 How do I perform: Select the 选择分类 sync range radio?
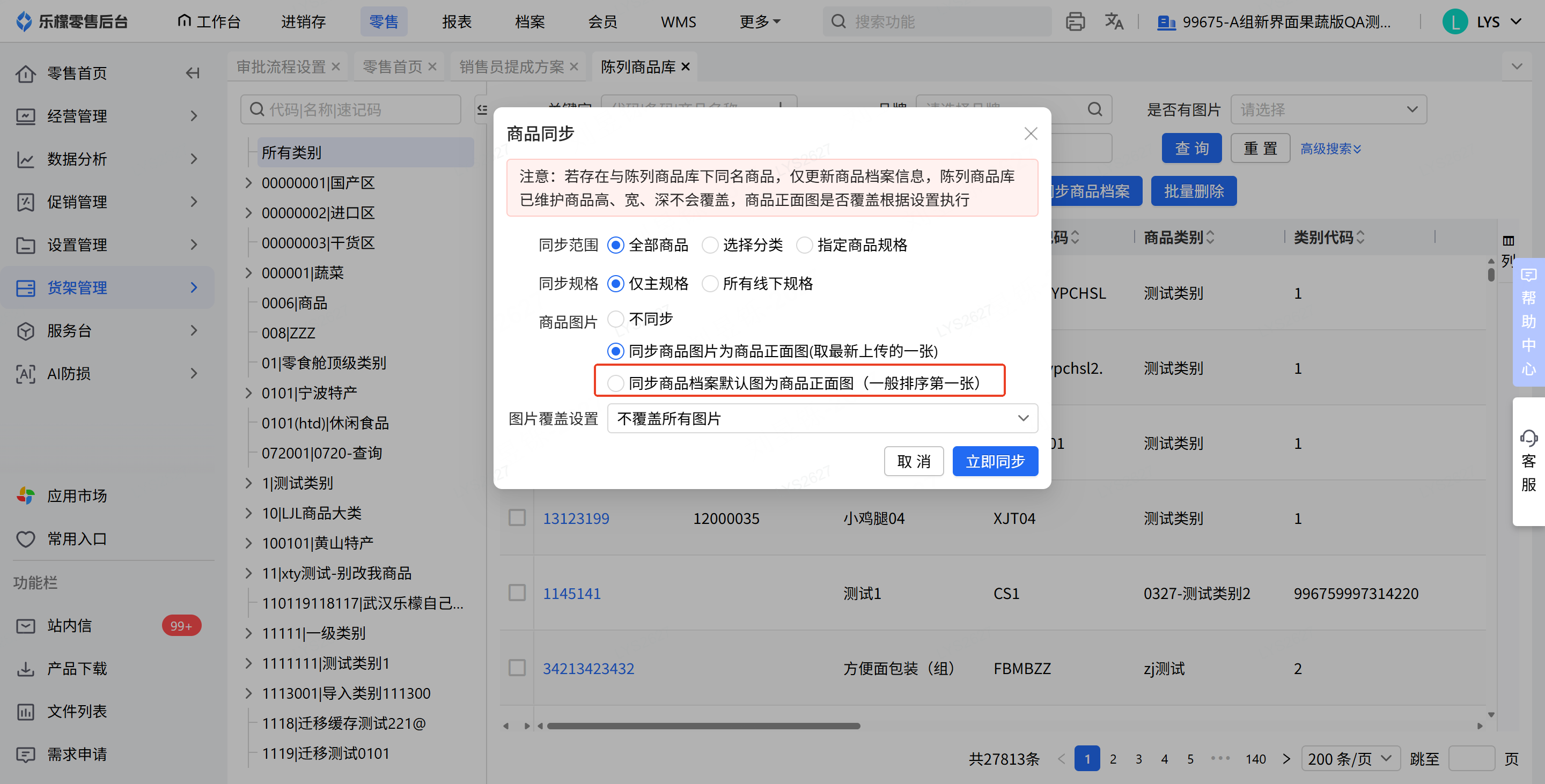point(710,245)
